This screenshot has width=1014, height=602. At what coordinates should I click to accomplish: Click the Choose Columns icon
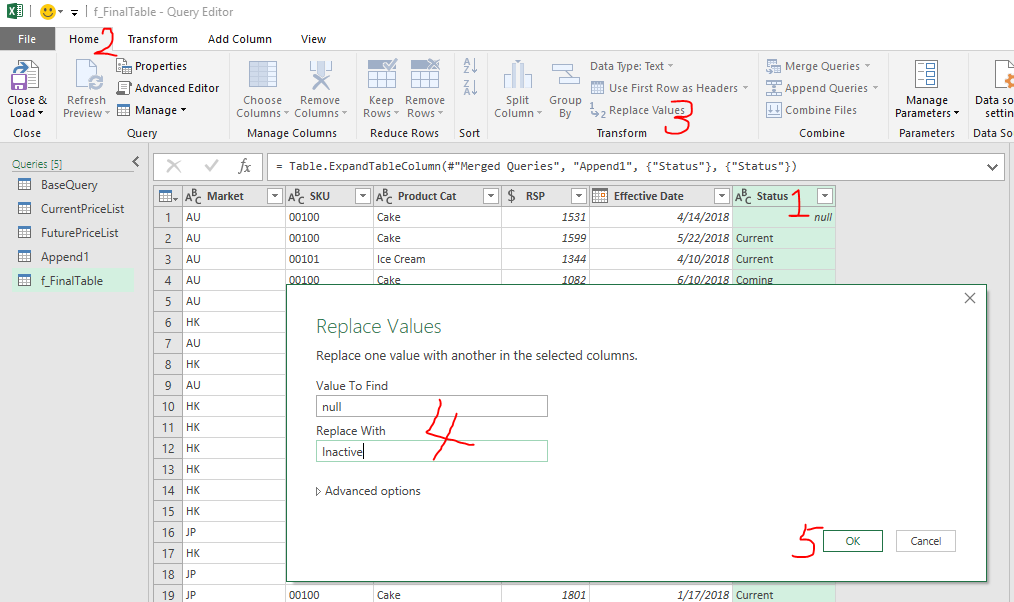click(262, 77)
